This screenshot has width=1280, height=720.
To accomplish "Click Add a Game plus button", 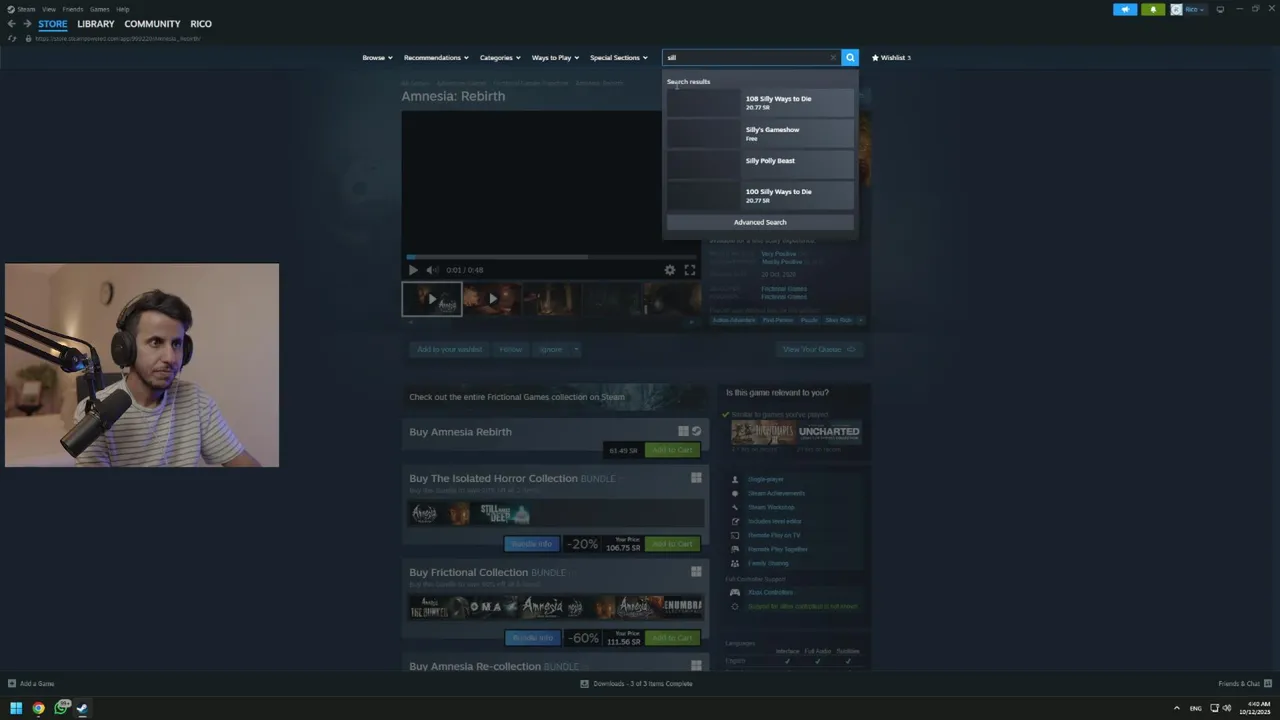I will (31, 684).
